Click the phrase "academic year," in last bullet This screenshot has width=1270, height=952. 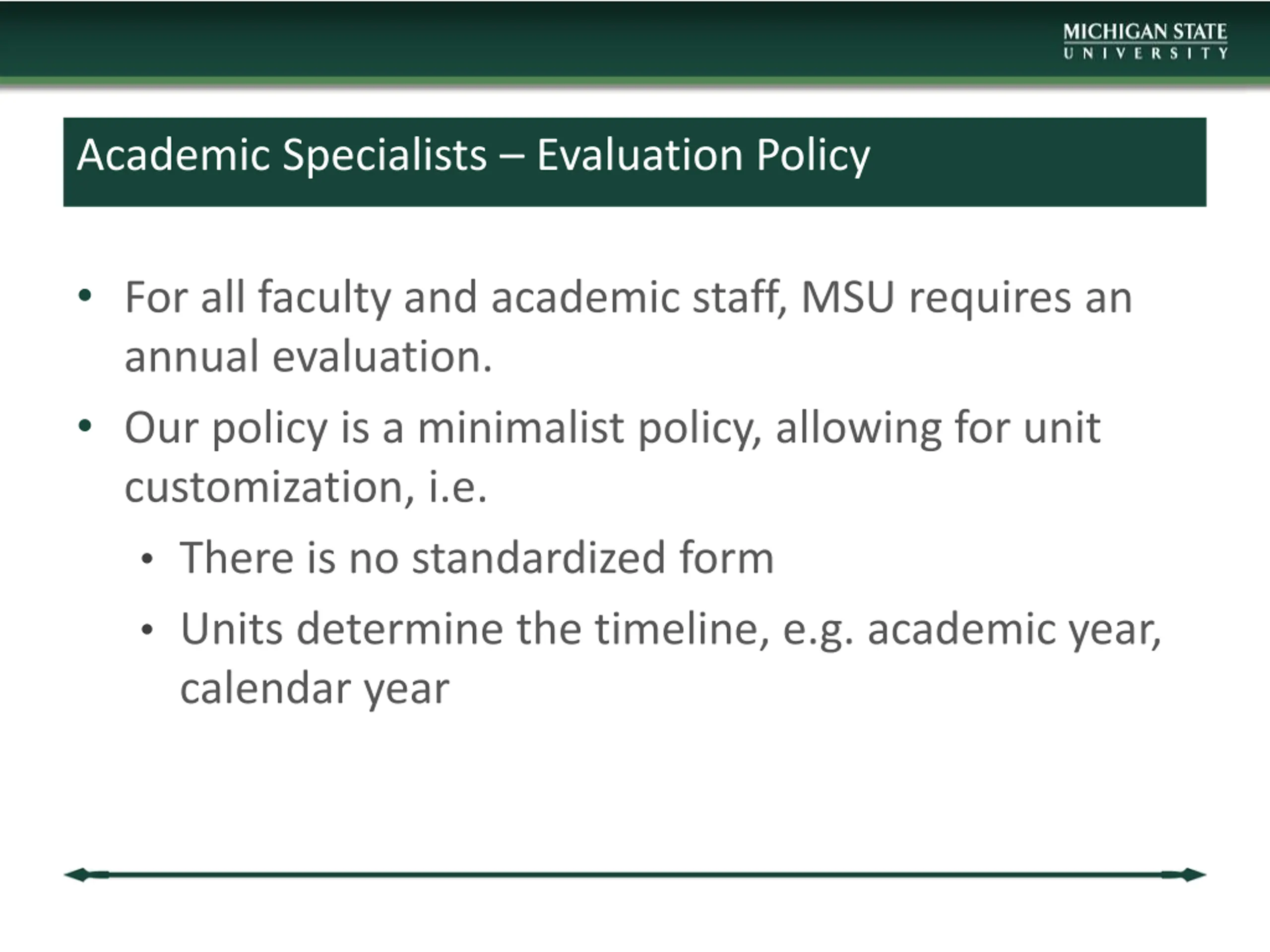[x=1015, y=630]
